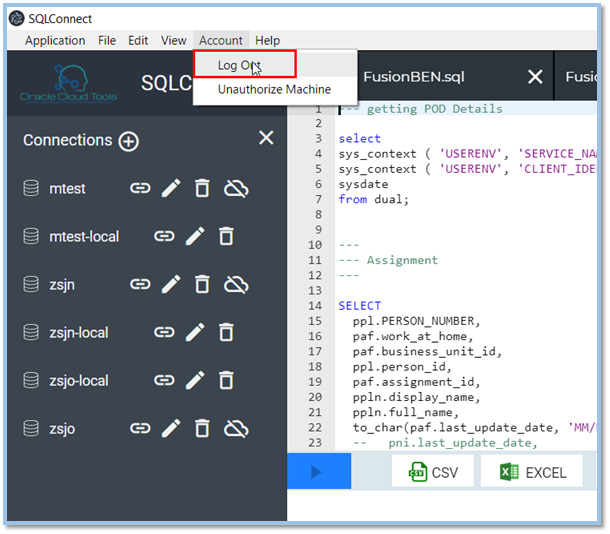Connect to zsjn-local with its link icon
The height and width of the screenshot is (534, 610).
point(164,332)
